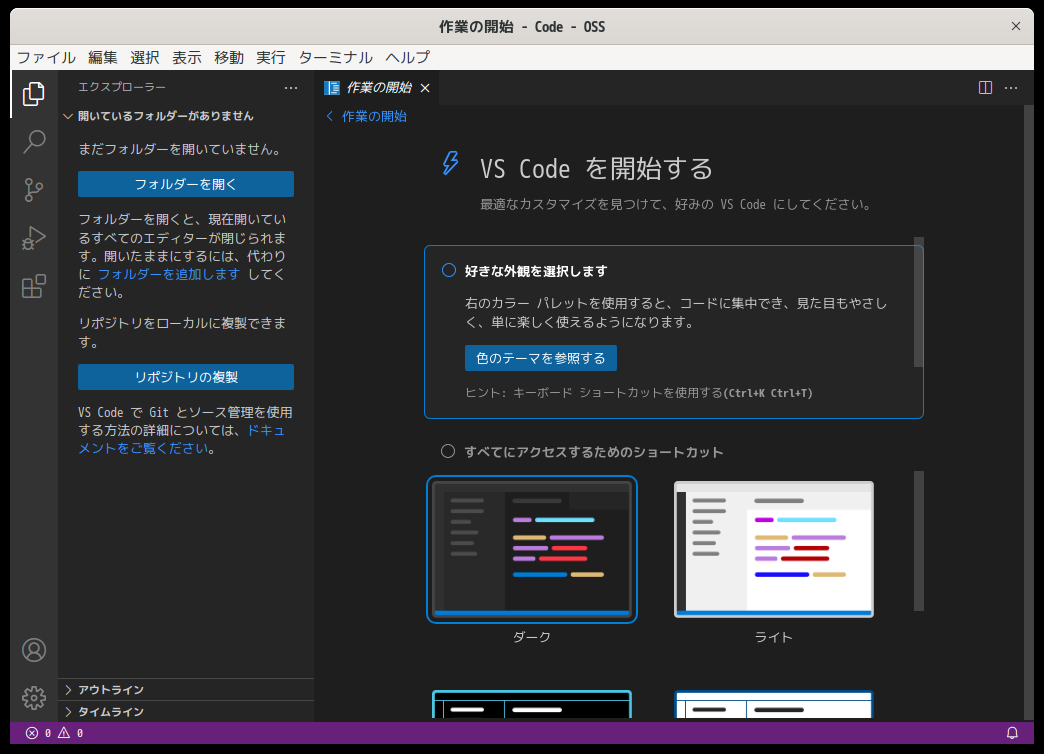This screenshot has height=754, width=1044.
Task: Open the Run and Debug view icon
Action: [x=34, y=238]
